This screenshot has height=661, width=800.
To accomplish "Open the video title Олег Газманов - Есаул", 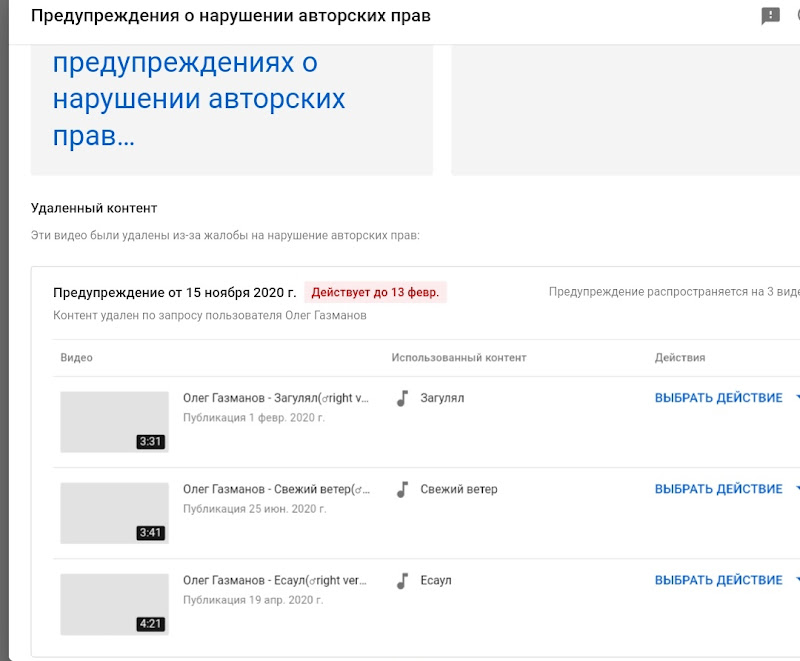I will point(276,580).
